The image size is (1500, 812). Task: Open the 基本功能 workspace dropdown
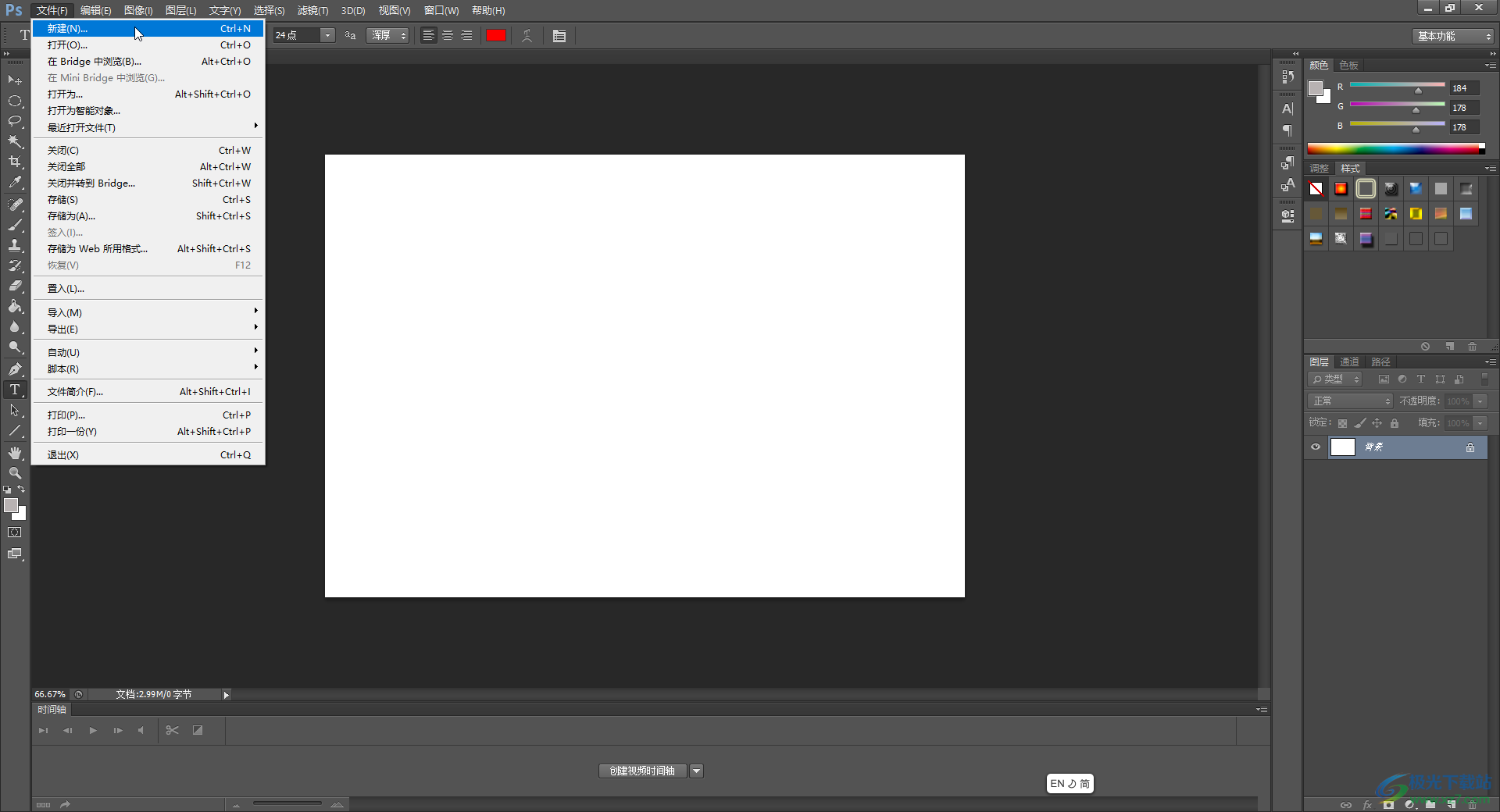pos(1453,36)
